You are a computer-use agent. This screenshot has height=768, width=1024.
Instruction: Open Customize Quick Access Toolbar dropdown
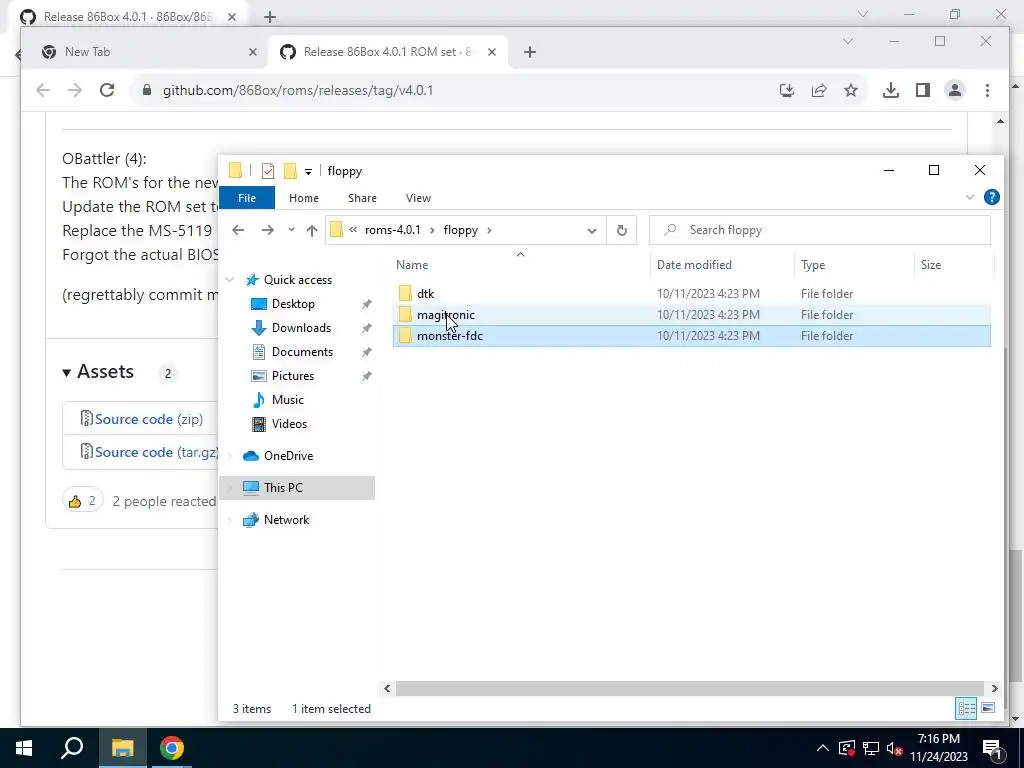(308, 172)
